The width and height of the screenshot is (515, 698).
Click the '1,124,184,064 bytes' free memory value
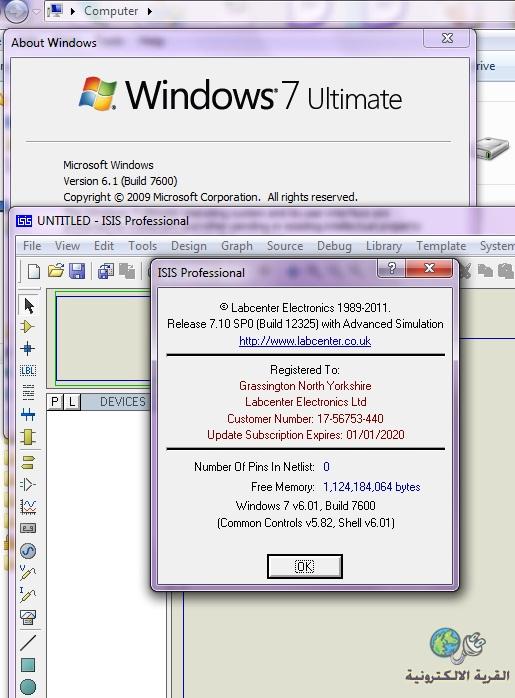pyautogui.click(x=372, y=487)
